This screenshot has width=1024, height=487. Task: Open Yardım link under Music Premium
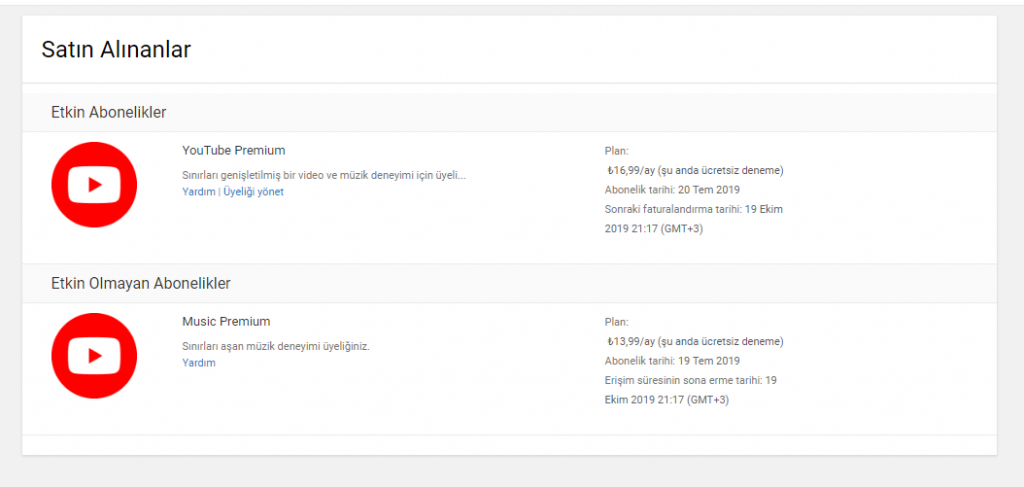[x=199, y=363]
